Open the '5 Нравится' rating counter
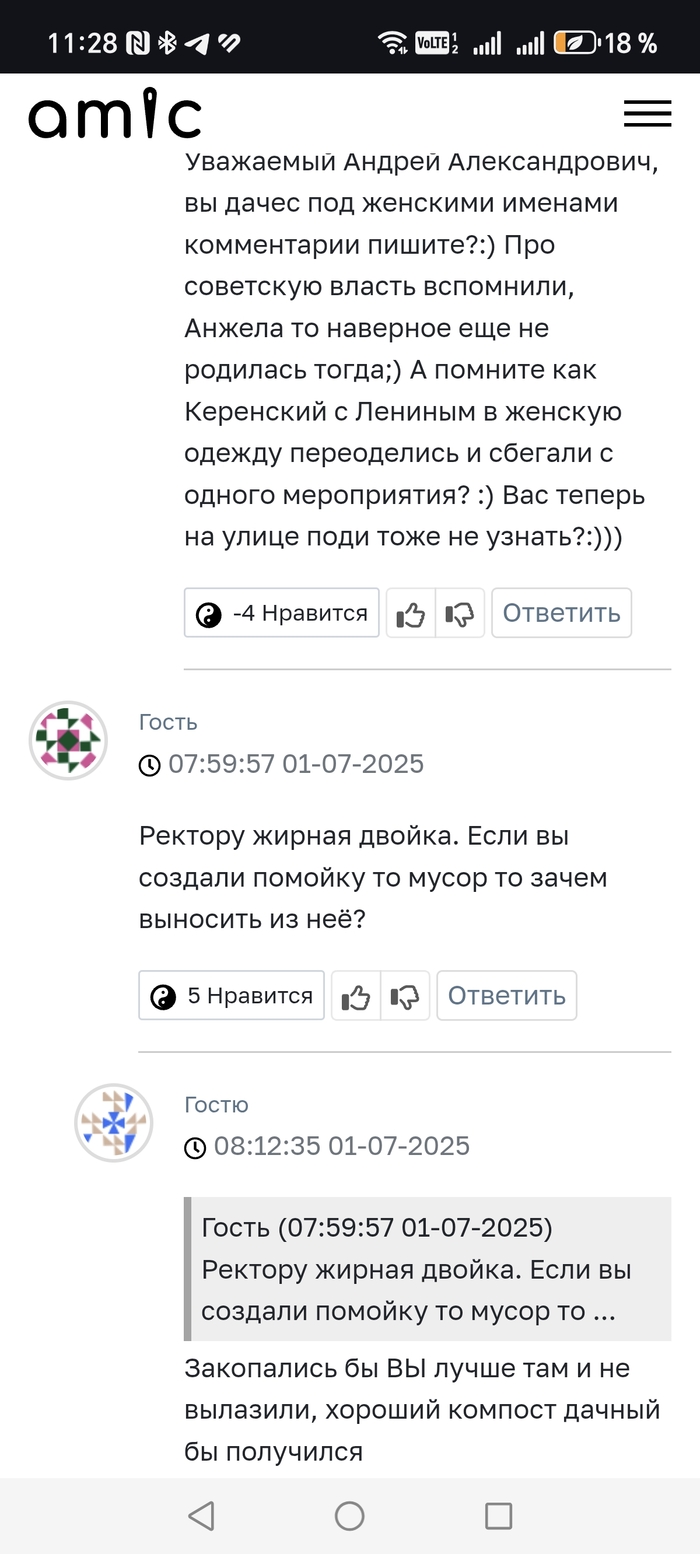700x1554 pixels. tap(231, 995)
